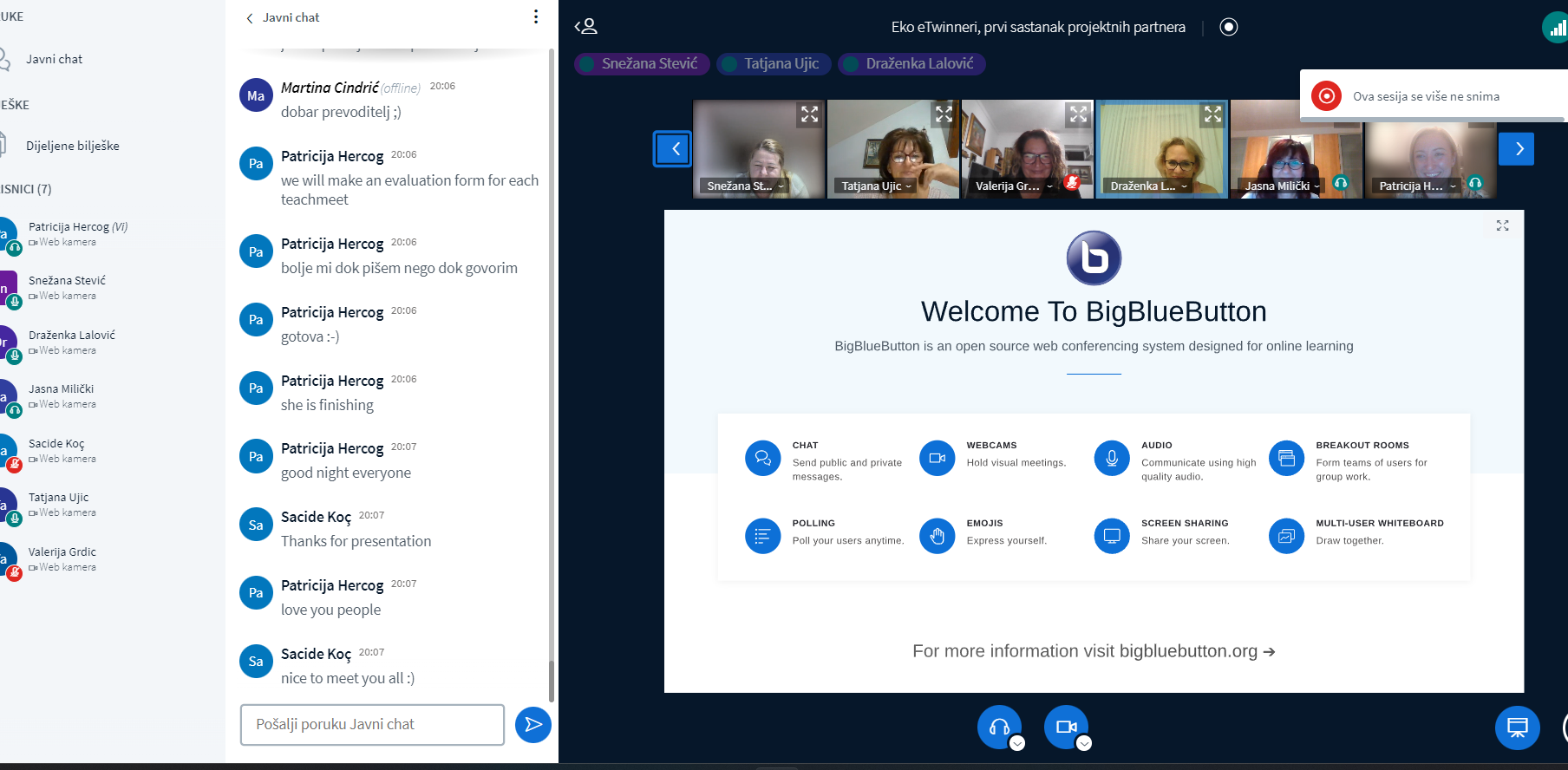1568x770 pixels.
Task: Maximize Snežana Stević's webcam to fullscreen
Action: [x=809, y=114]
